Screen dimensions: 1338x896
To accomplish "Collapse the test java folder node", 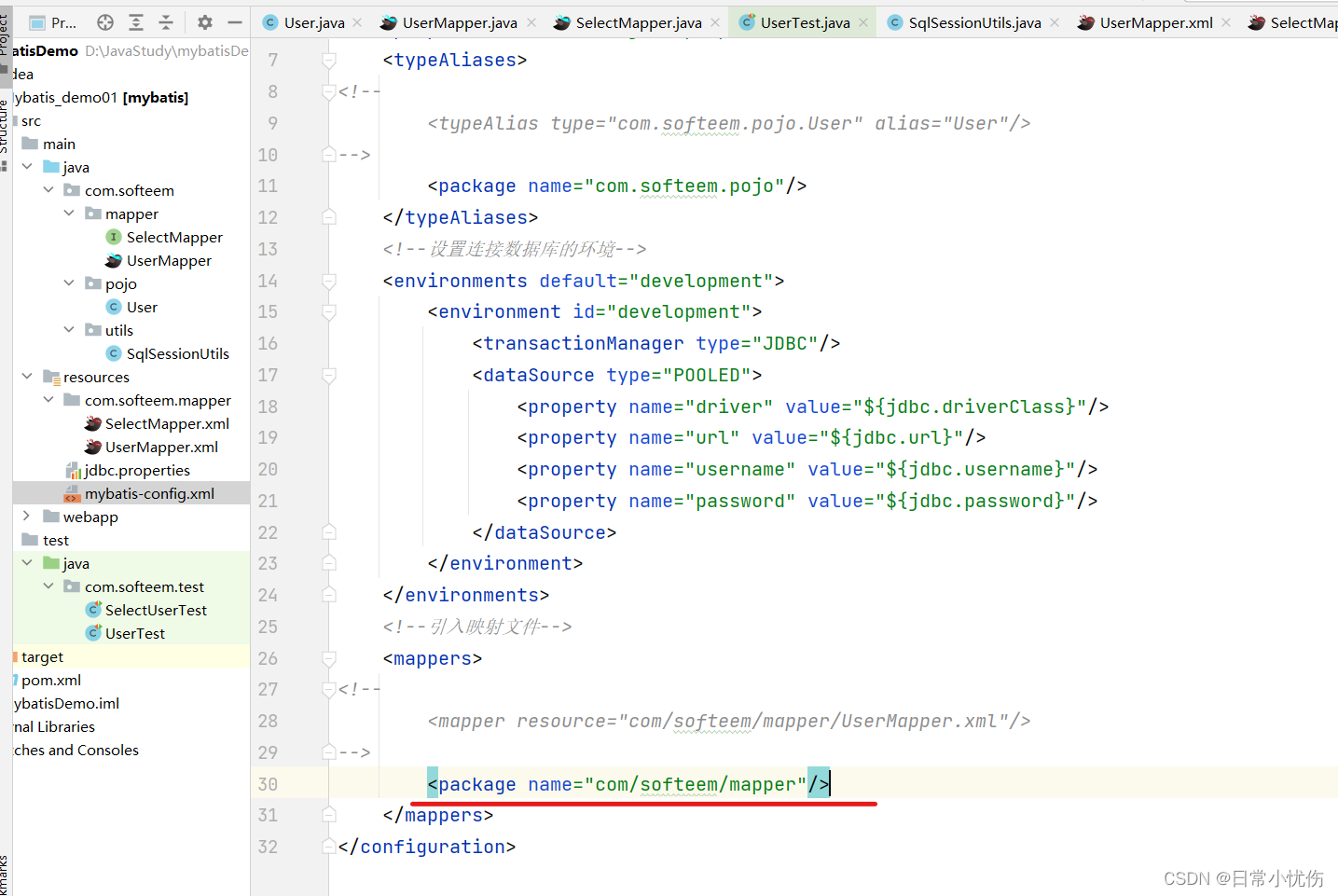I will coord(27,562).
